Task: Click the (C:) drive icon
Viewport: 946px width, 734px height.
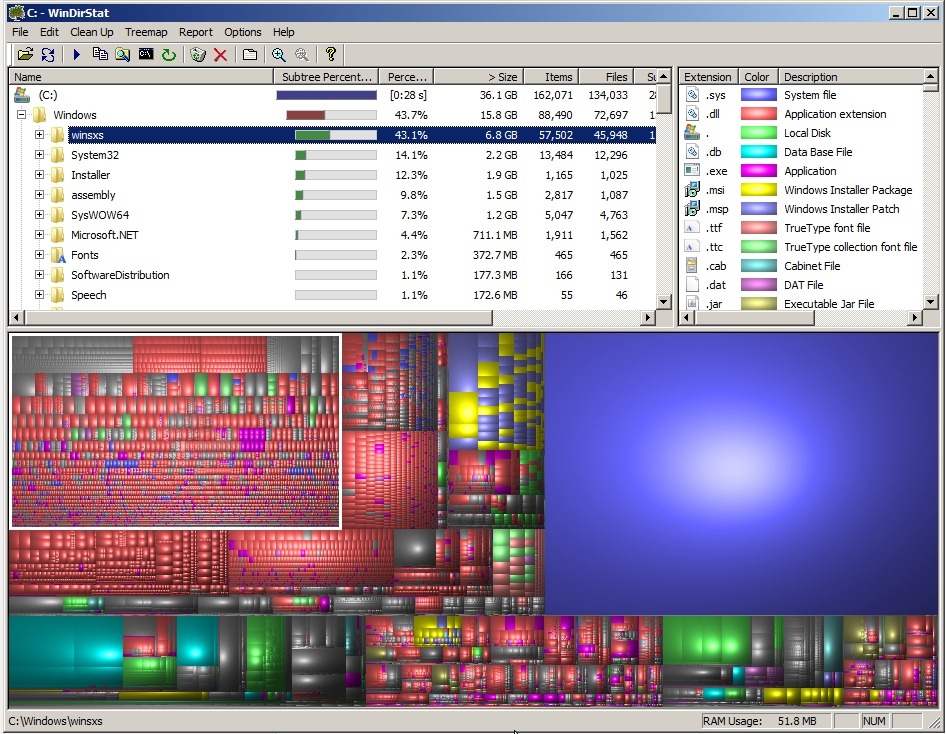Action: coord(22,95)
